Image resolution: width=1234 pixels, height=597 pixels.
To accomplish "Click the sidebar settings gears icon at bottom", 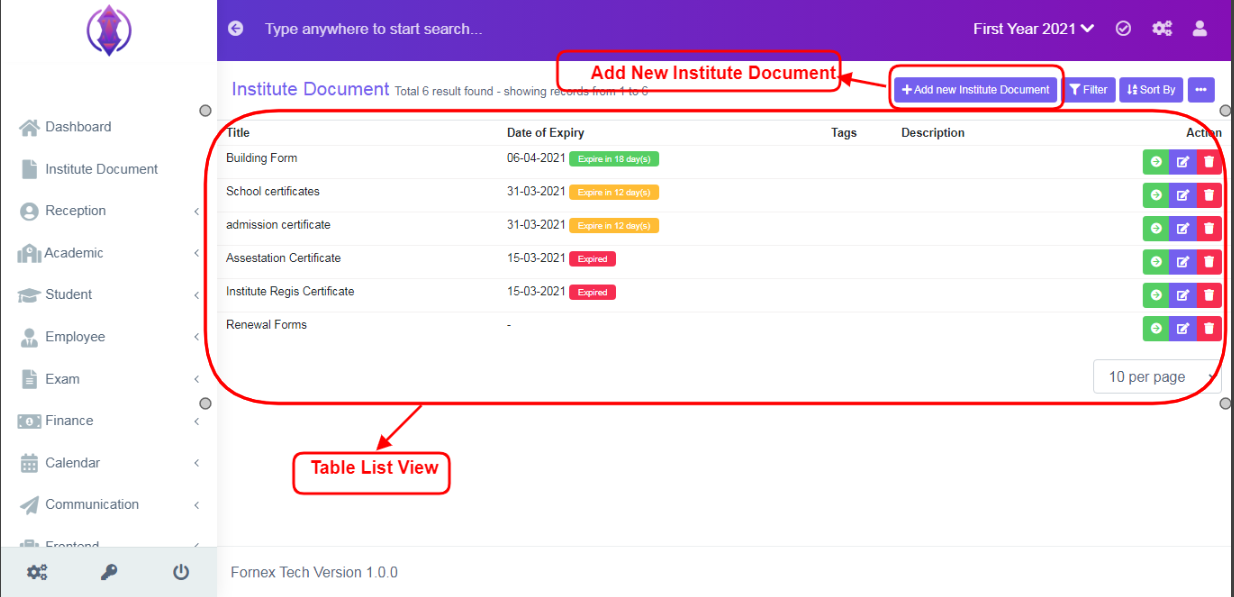I will [37, 572].
